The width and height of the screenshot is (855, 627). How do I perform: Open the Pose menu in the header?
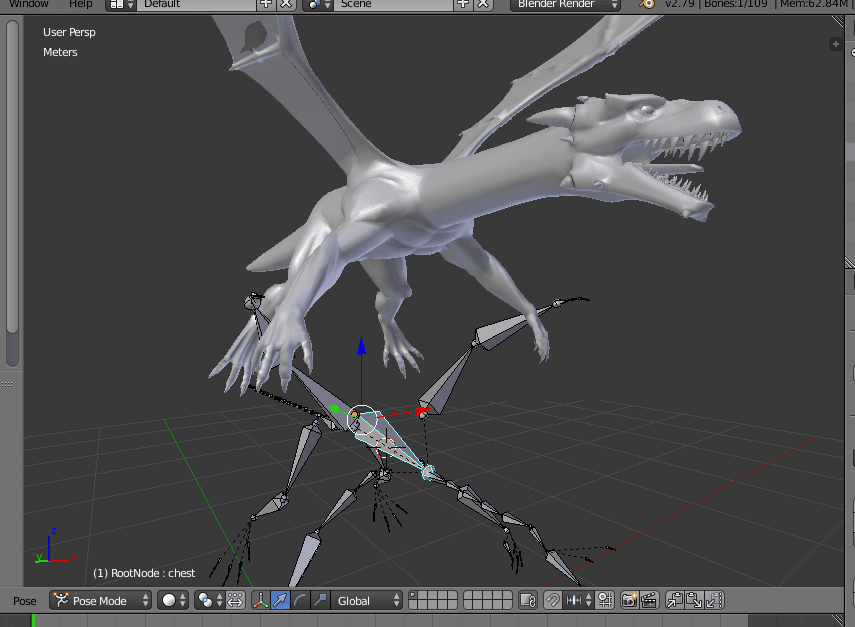23,600
